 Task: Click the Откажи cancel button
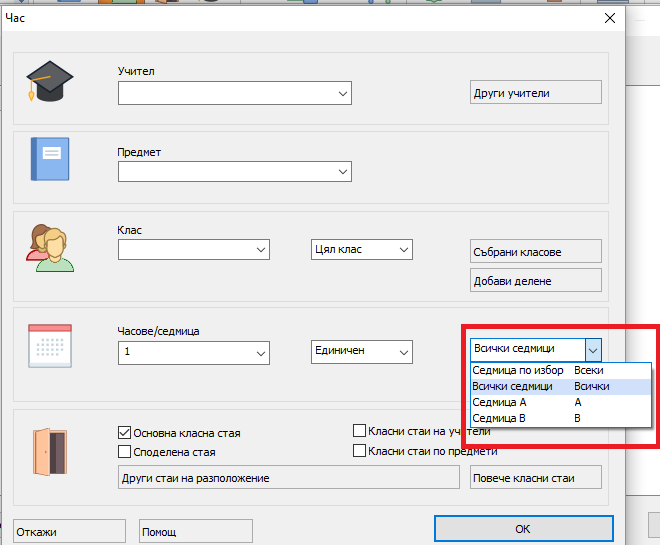[x=70, y=530]
